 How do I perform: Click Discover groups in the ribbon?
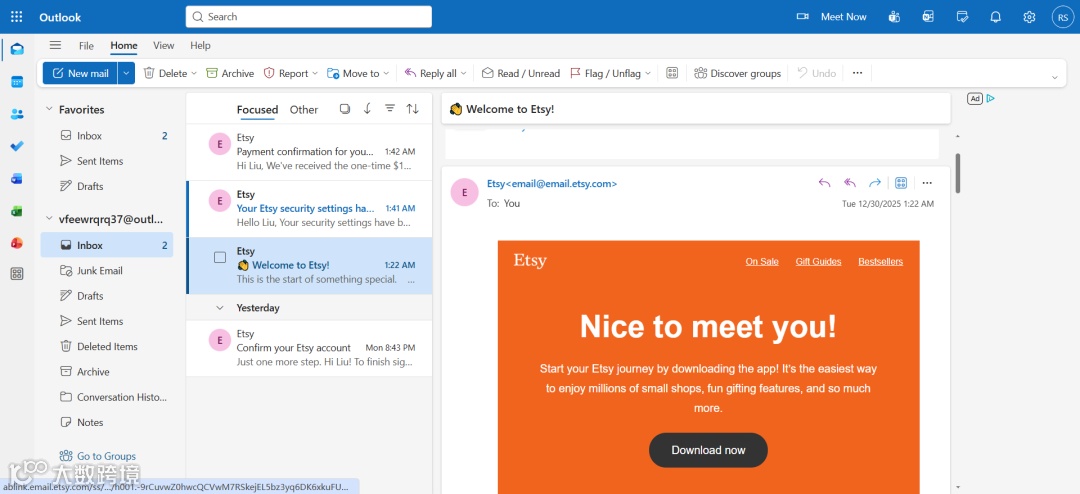tap(738, 73)
